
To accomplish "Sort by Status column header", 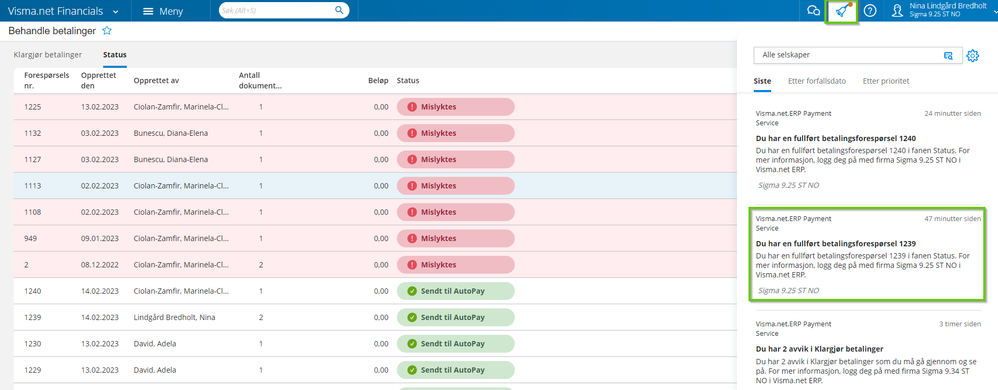I will [407, 80].
